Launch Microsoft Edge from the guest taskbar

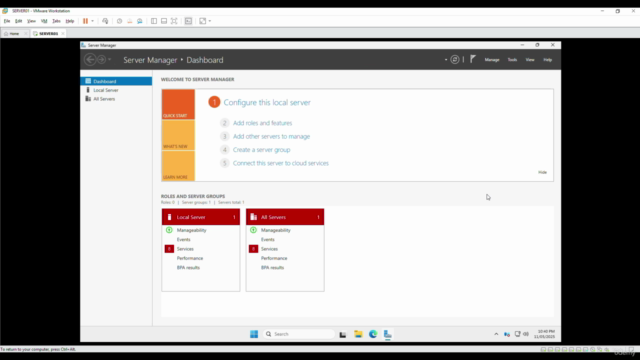tap(373, 334)
